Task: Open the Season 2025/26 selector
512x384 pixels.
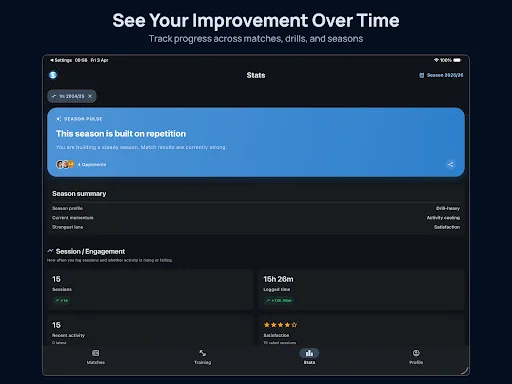Action: [x=441, y=75]
